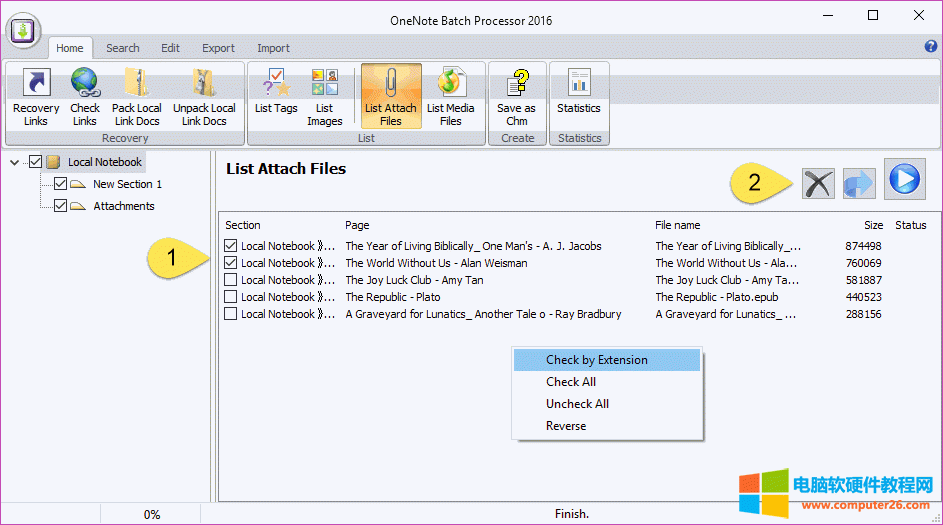
Task: Open the List Tags tool
Action: click(x=276, y=97)
